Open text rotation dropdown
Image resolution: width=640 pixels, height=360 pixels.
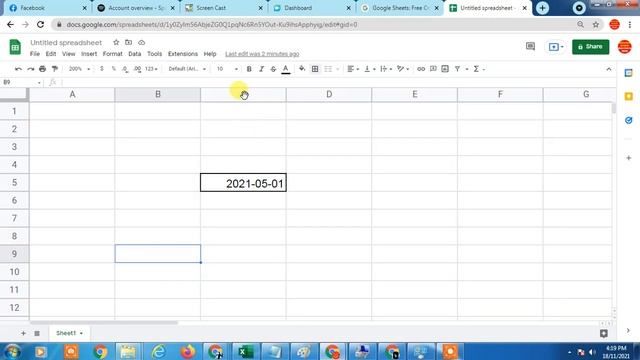tap(403, 69)
